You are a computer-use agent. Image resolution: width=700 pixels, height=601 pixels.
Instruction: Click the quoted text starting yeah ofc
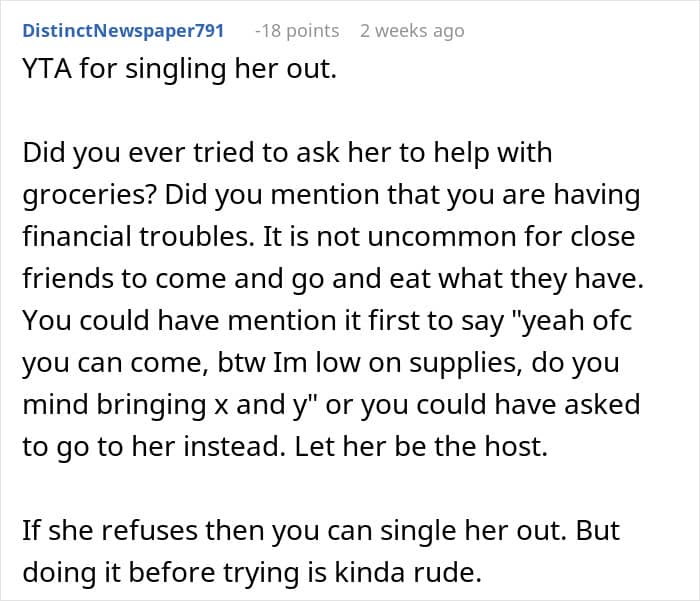click(572, 321)
